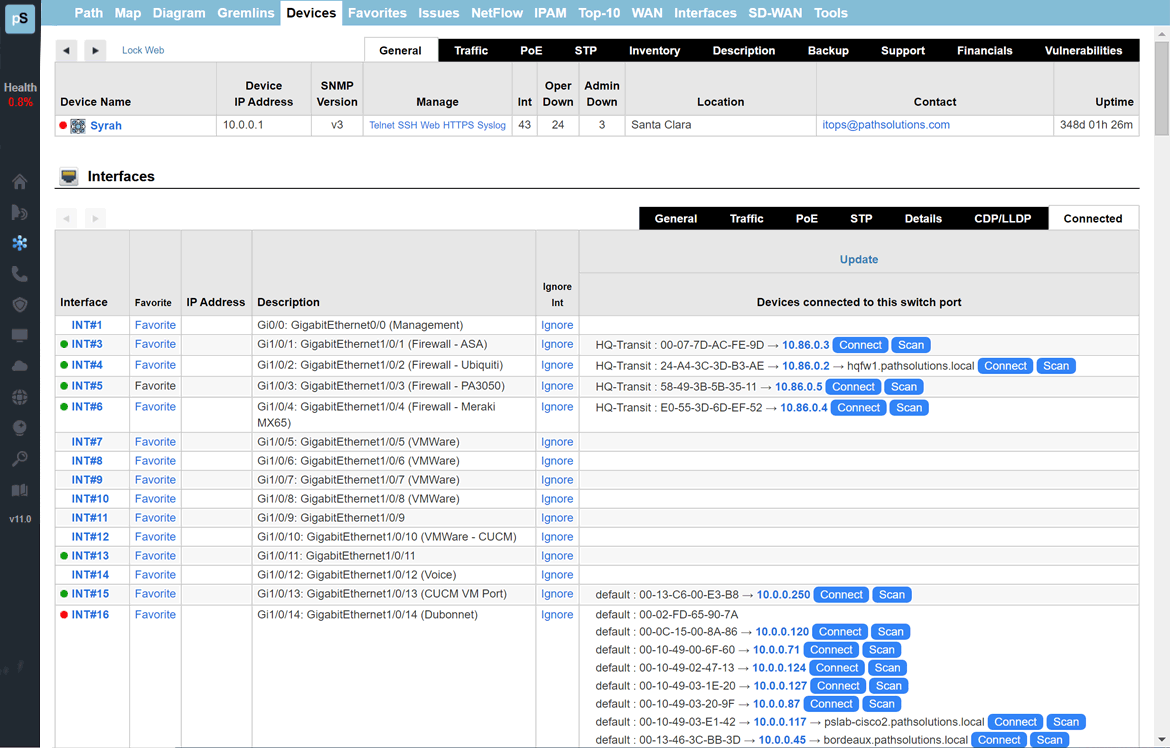Go to next device with right arrow
Viewport: 1170px width, 748px height.
click(x=95, y=50)
